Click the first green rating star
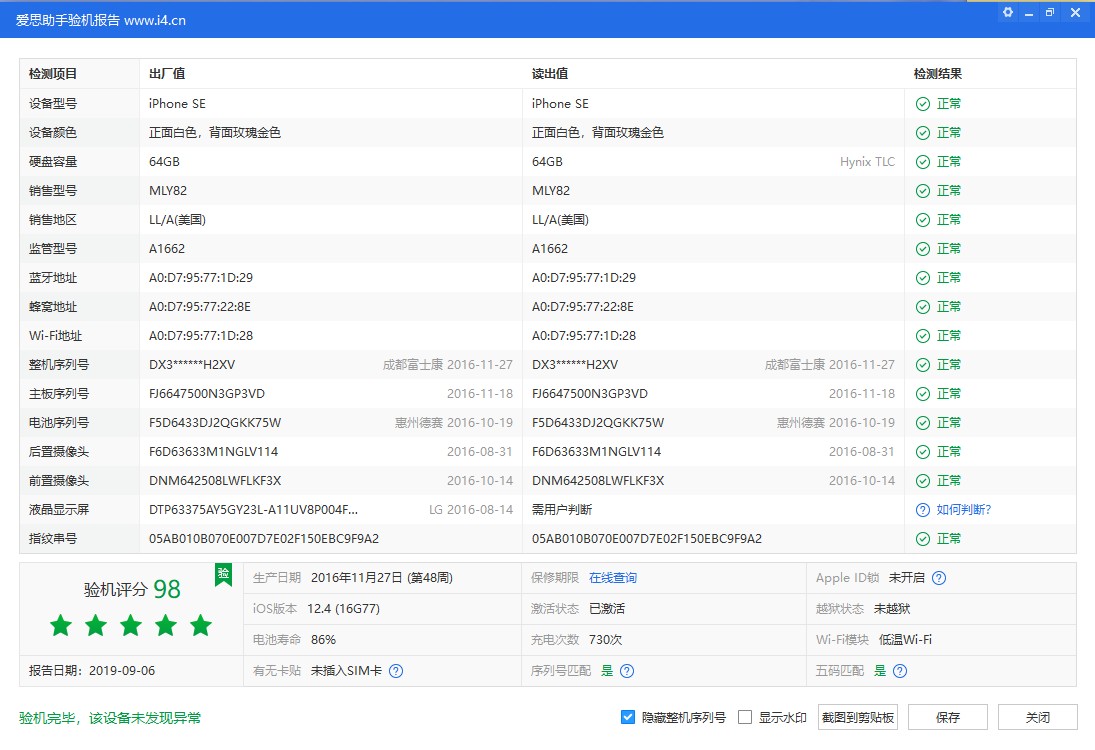Viewport: 1095px width, 750px height. (61, 626)
